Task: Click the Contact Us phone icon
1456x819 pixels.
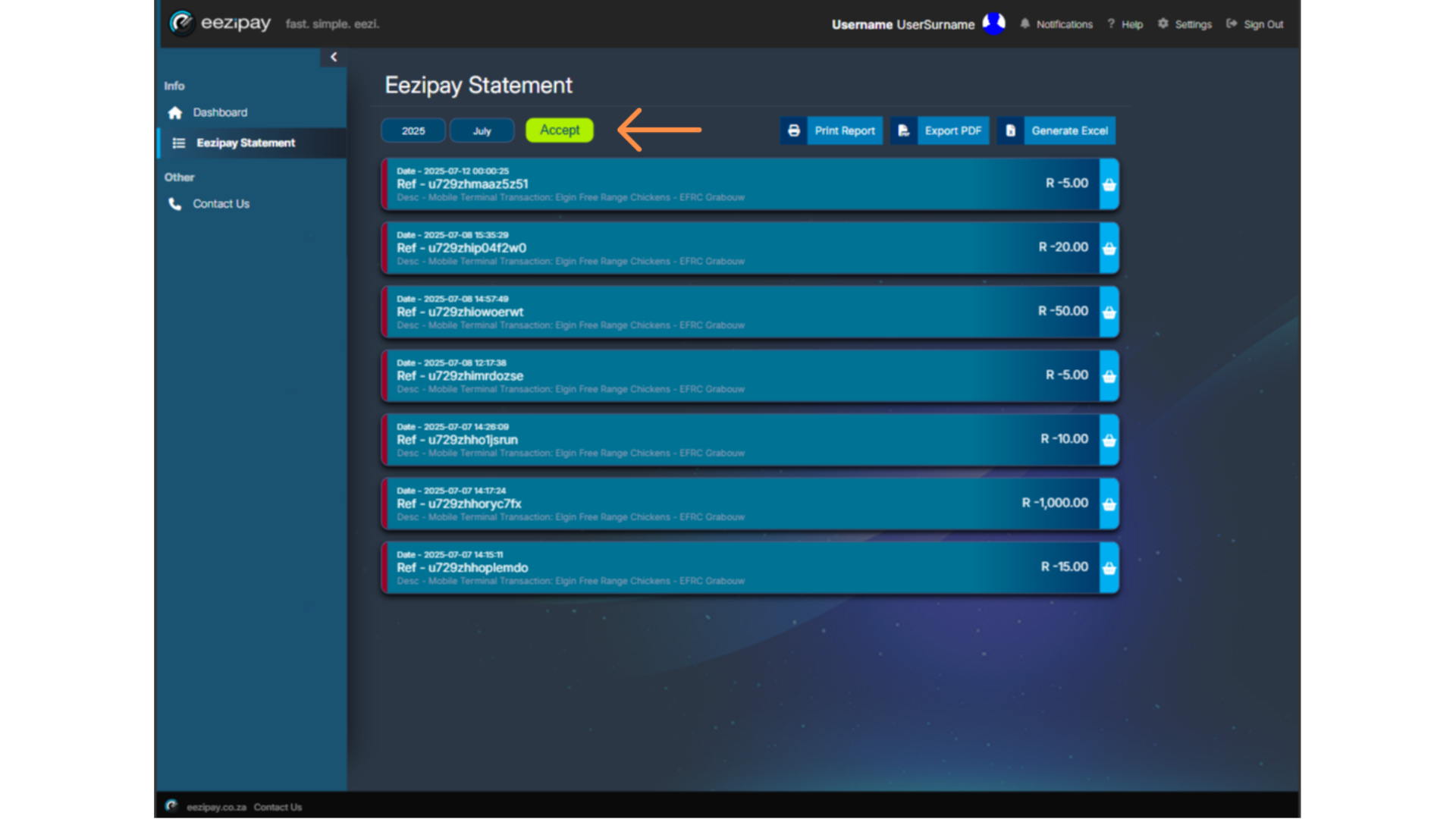Action: pos(175,204)
